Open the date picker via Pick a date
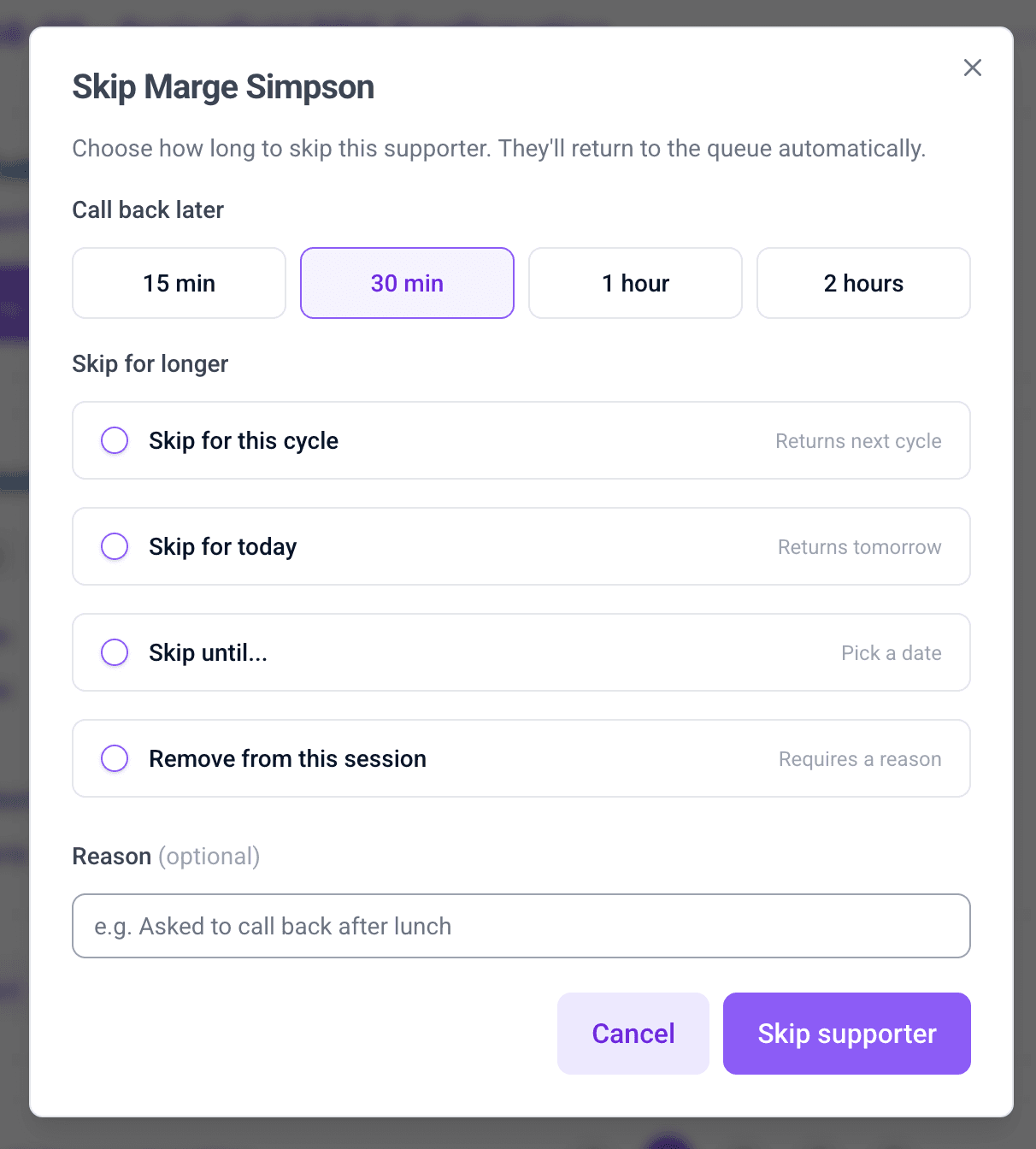The width and height of the screenshot is (1036, 1149). click(x=891, y=652)
